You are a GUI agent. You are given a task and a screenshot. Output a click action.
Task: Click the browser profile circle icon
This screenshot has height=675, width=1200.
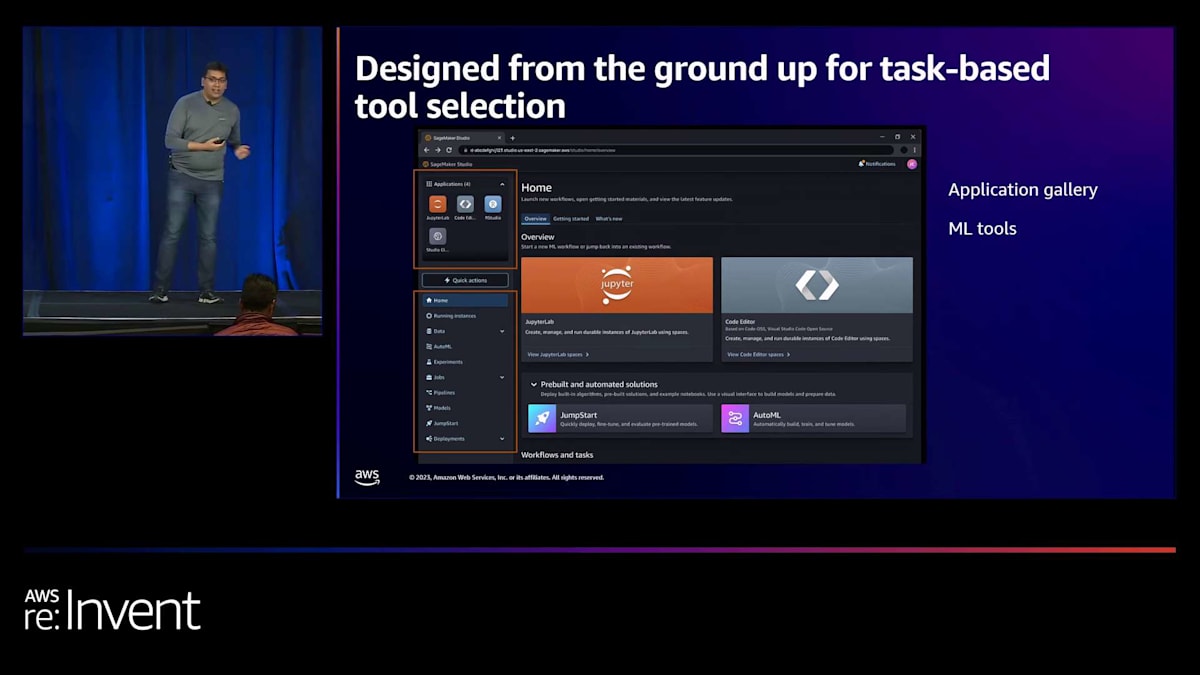[x=904, y=150]
